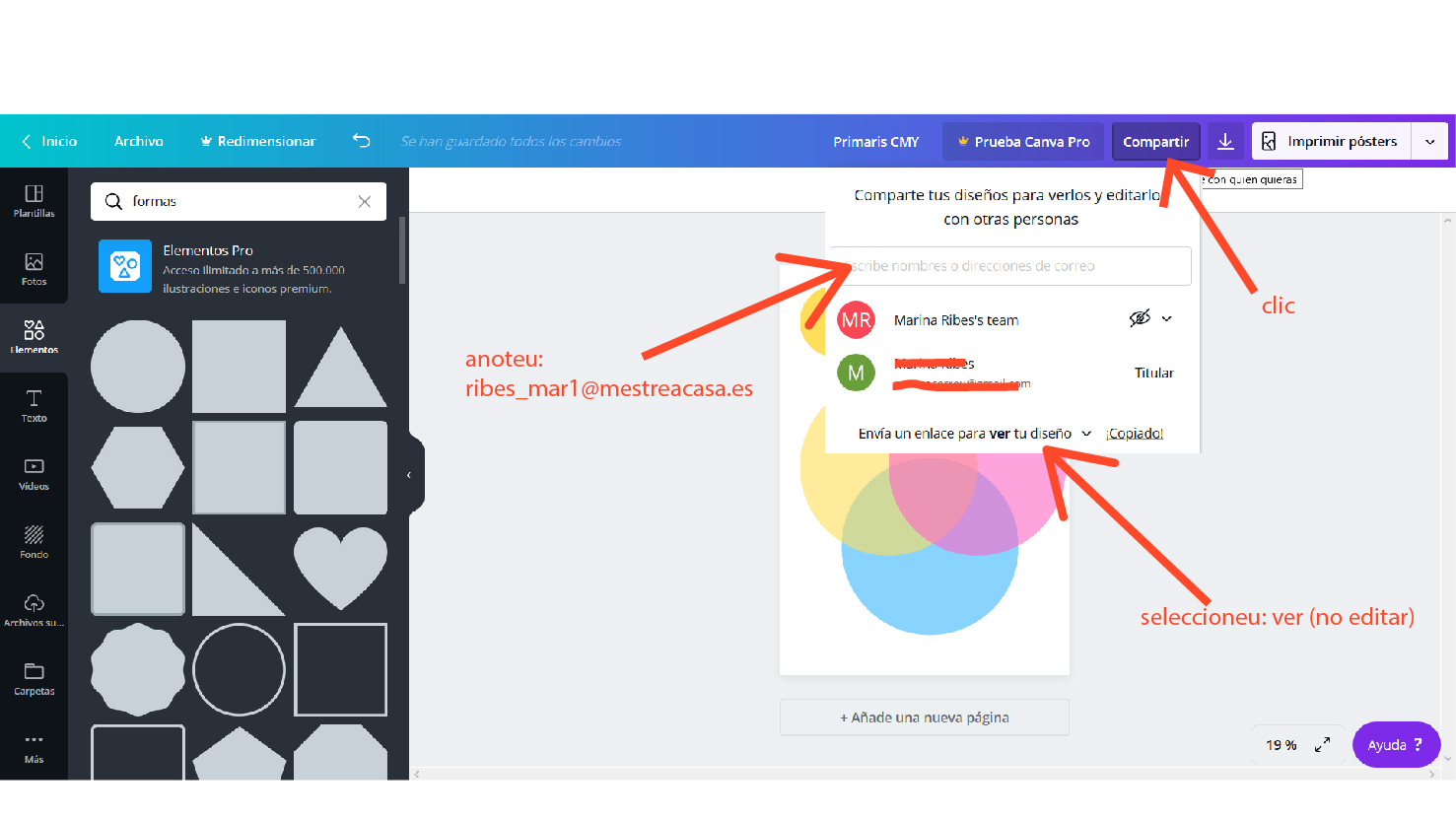Open the Plantillas templates panel
This screenshot has height=819, width=1456.
tap(34, 200)
